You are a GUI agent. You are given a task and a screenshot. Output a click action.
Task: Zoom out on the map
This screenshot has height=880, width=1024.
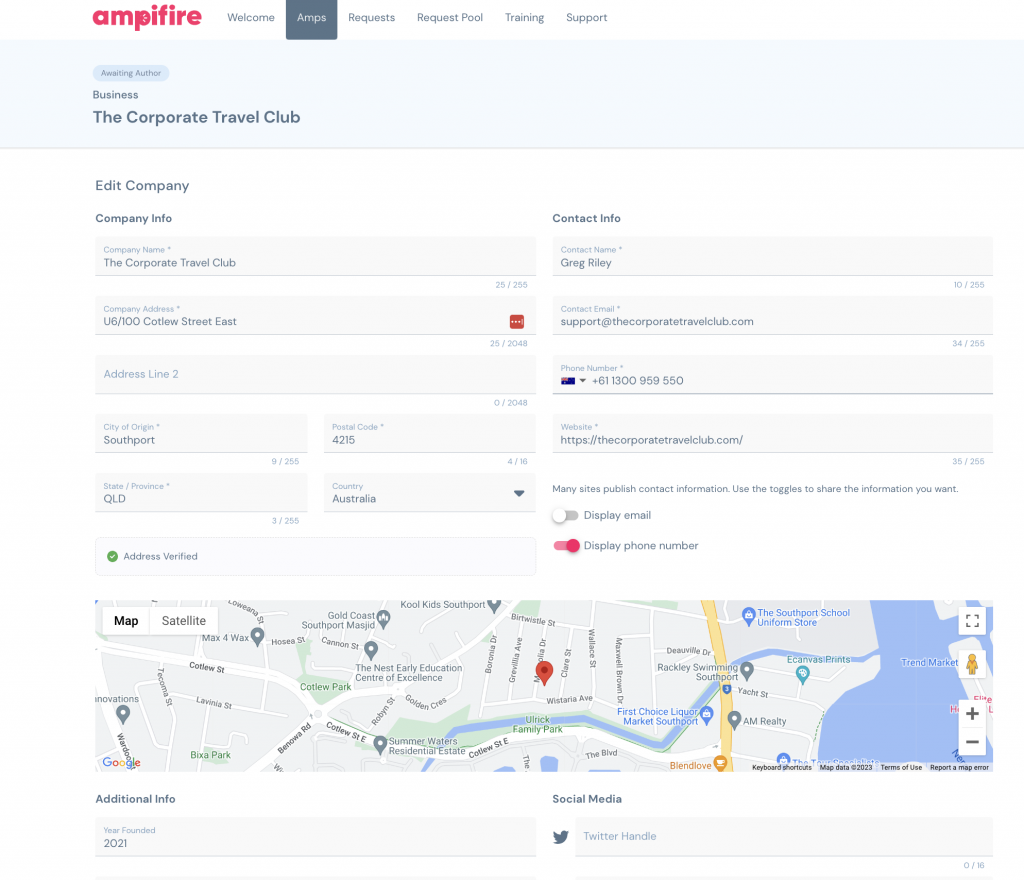[x=972, y=742]
